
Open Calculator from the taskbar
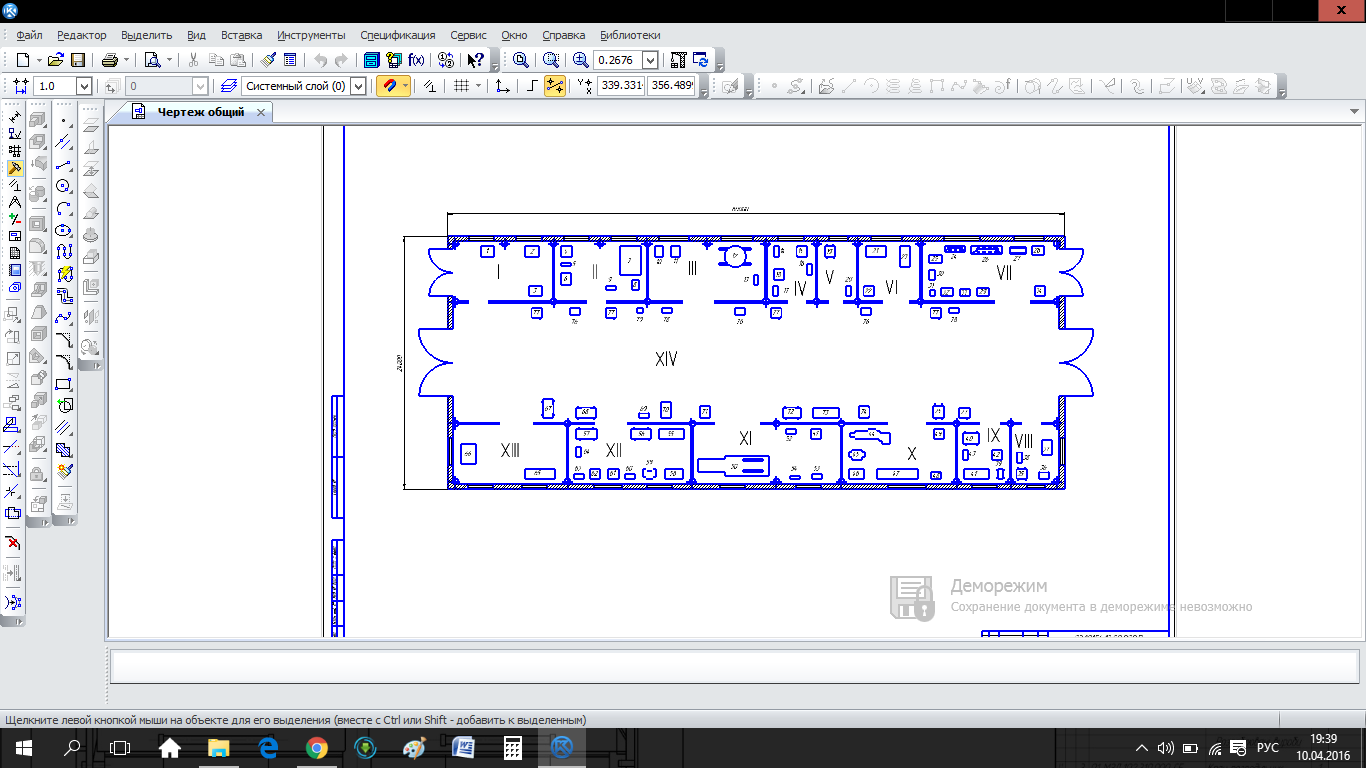coord(512,747)
